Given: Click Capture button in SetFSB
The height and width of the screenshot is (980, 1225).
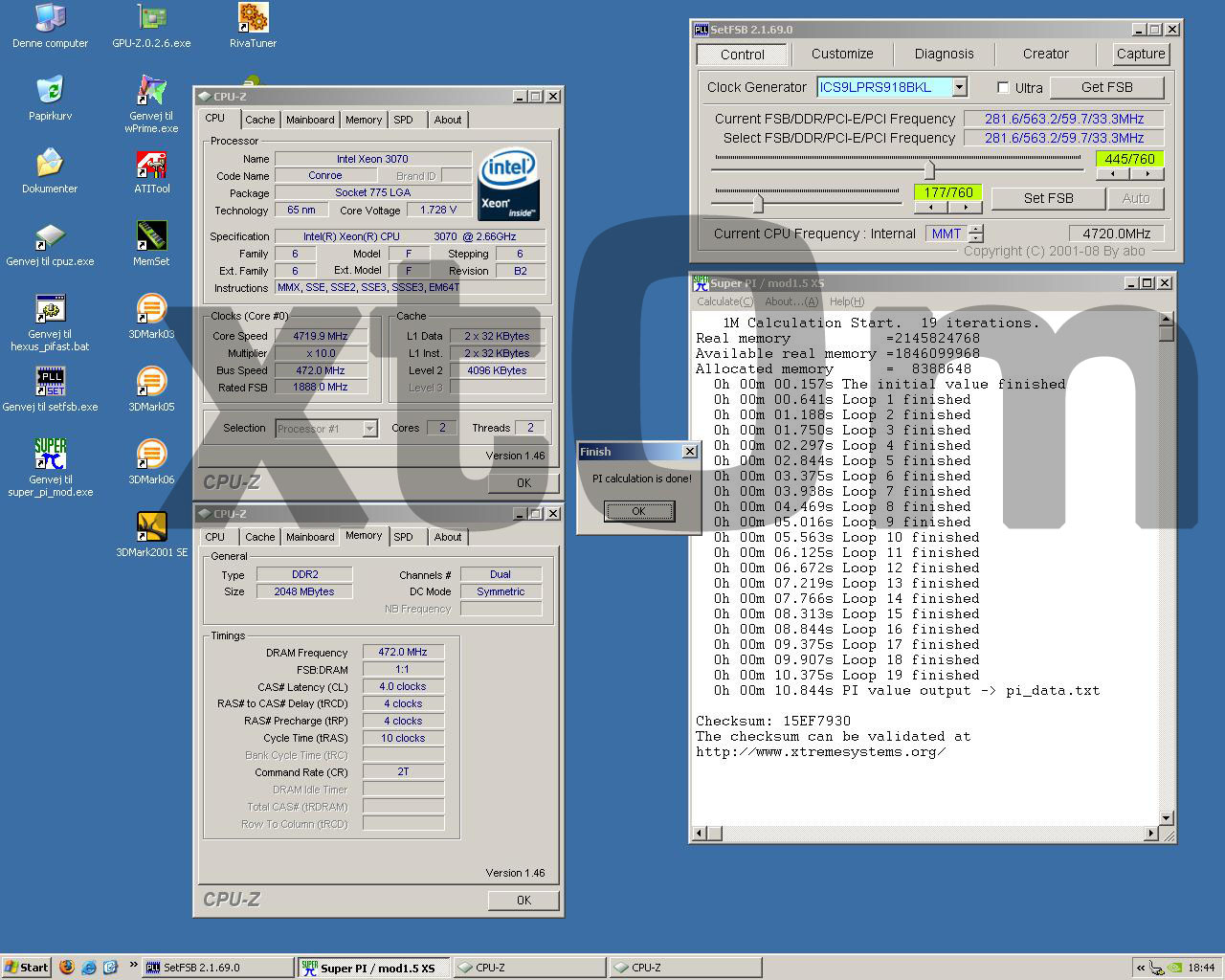Looking at the screenshot, I should pos(1141,55).
